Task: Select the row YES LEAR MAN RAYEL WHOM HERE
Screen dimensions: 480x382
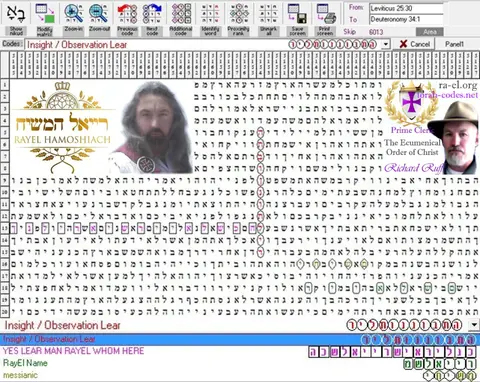Action: [240, 351]
